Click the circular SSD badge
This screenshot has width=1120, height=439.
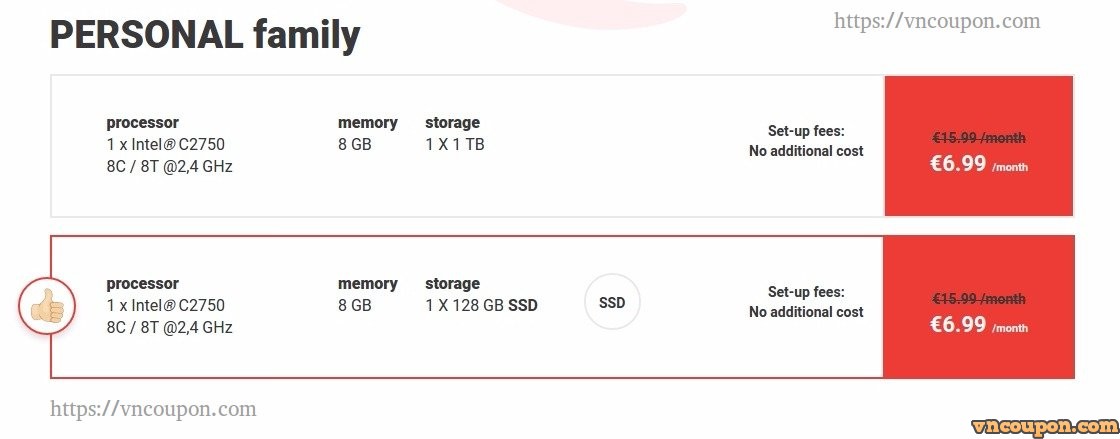612,303
